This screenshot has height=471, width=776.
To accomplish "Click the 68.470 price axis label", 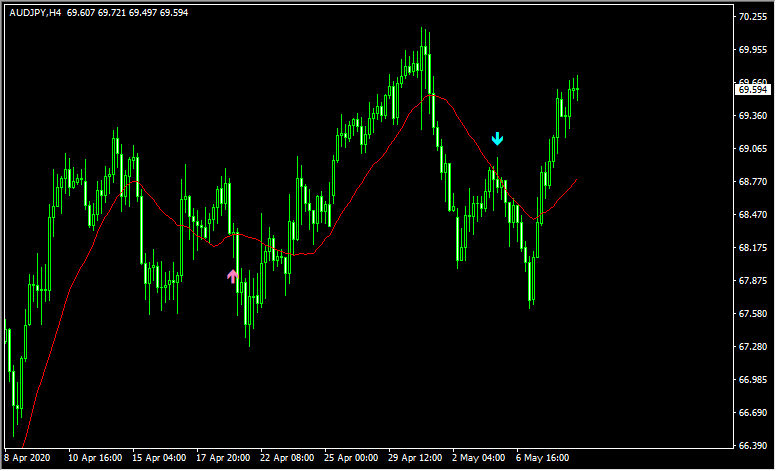I will [753, 215].
